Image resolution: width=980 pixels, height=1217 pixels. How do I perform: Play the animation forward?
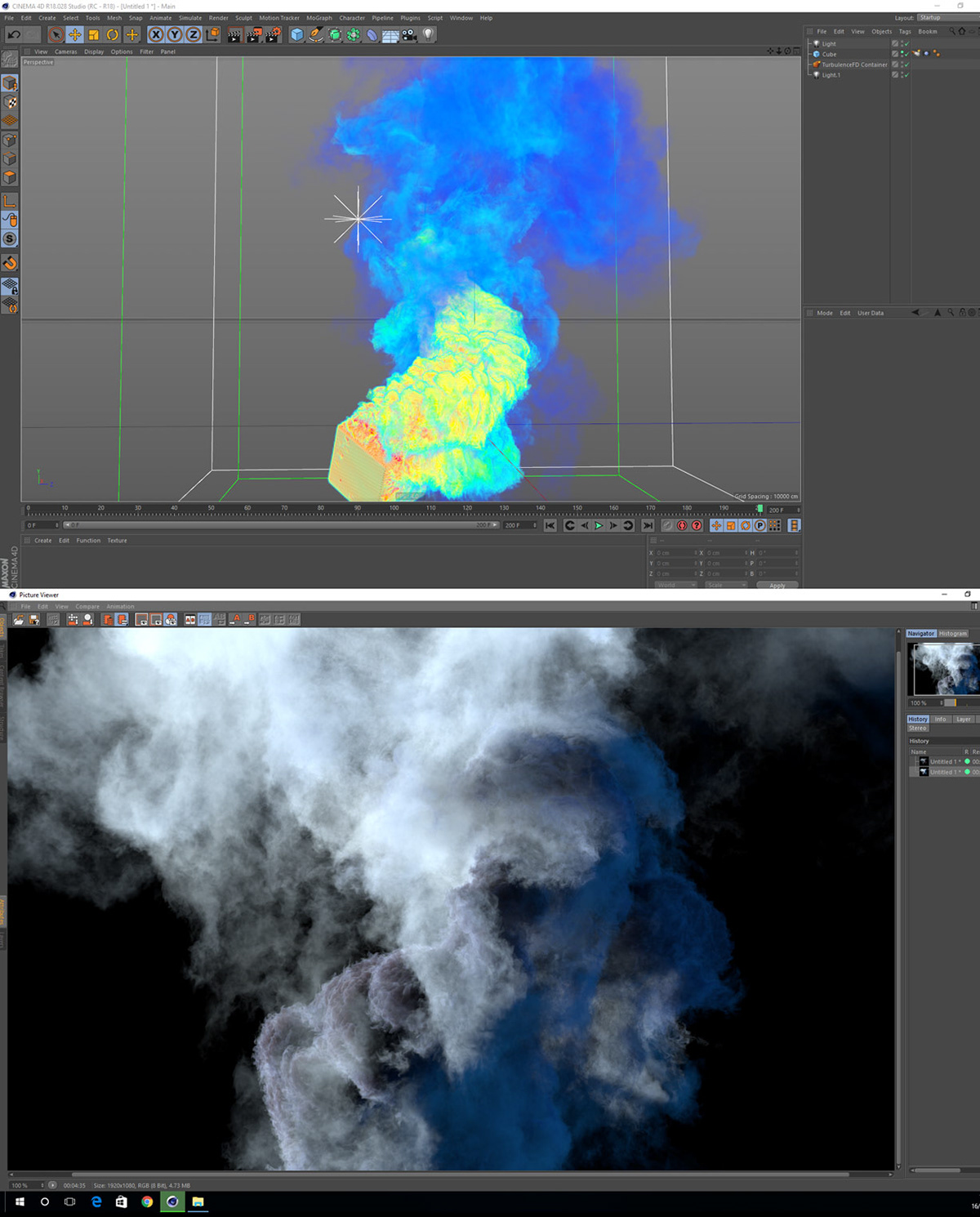599,525
